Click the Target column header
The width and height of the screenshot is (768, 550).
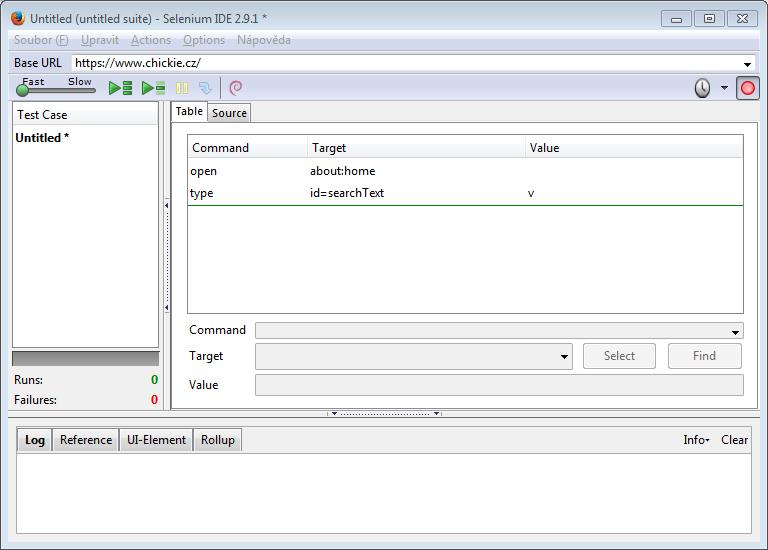pyautogui.click(x=416, y=147)
